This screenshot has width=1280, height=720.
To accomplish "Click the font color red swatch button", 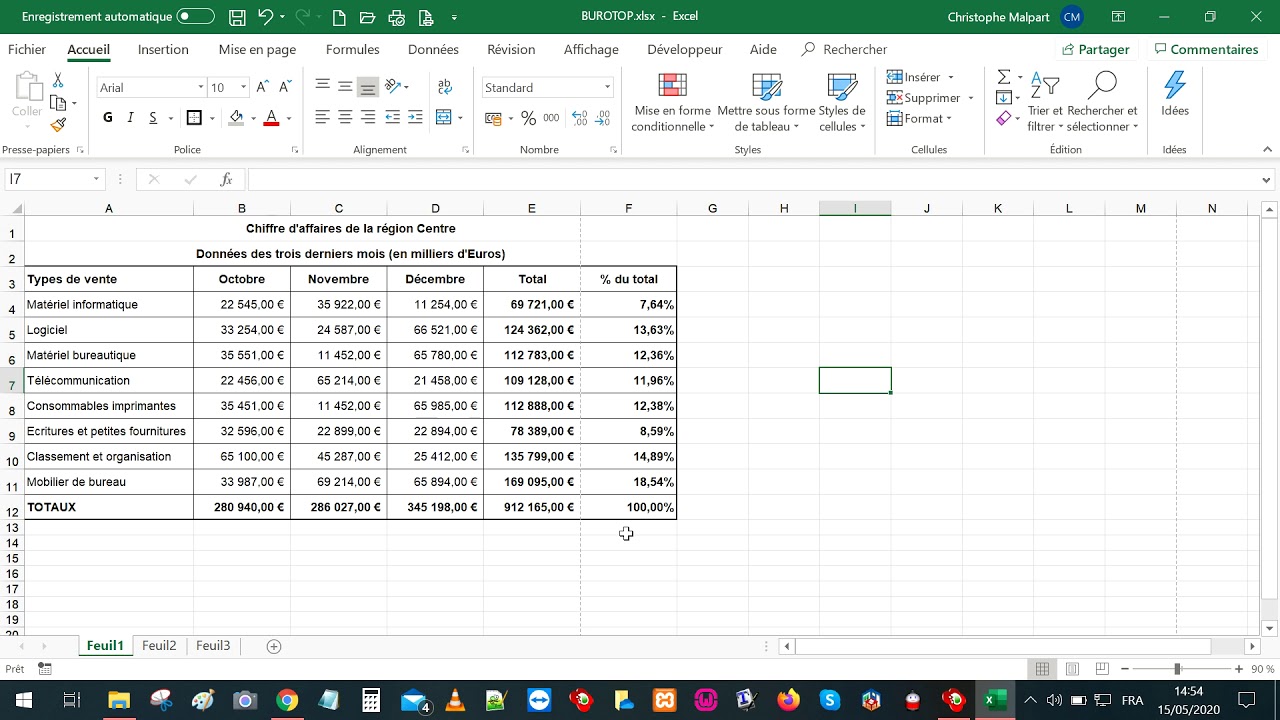I will click(x=271, y=118).
